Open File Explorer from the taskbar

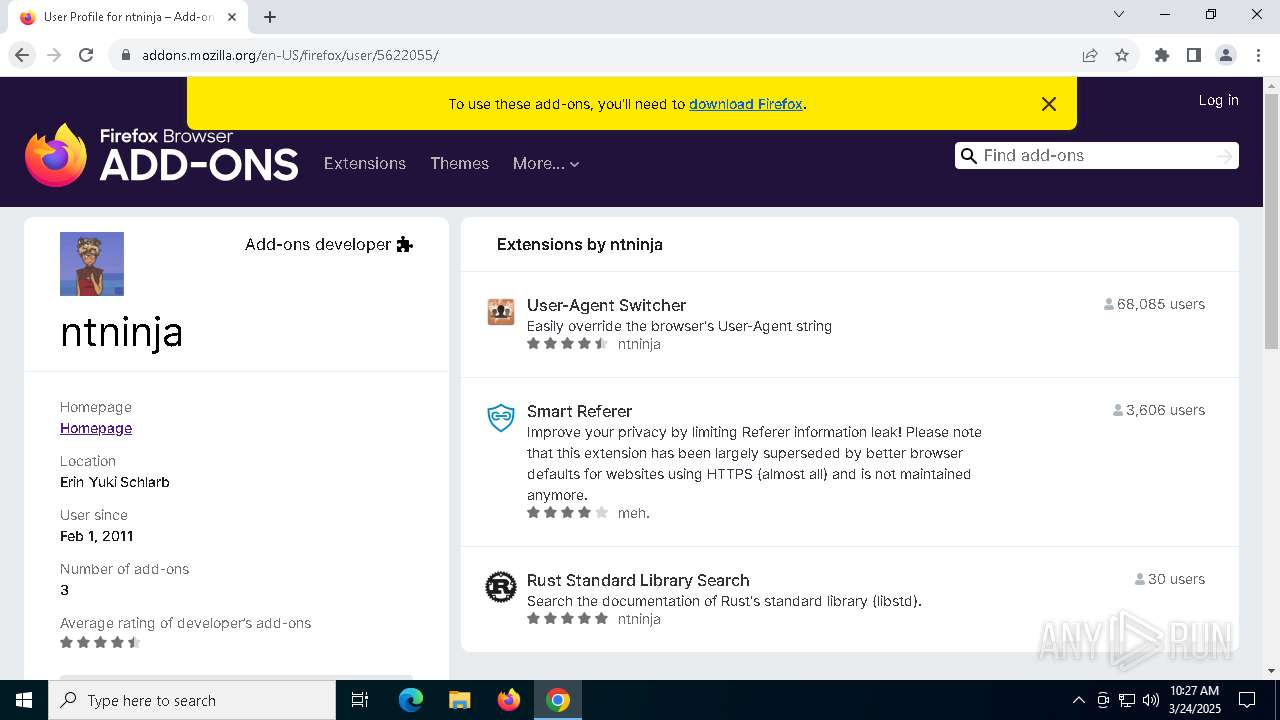459,700
